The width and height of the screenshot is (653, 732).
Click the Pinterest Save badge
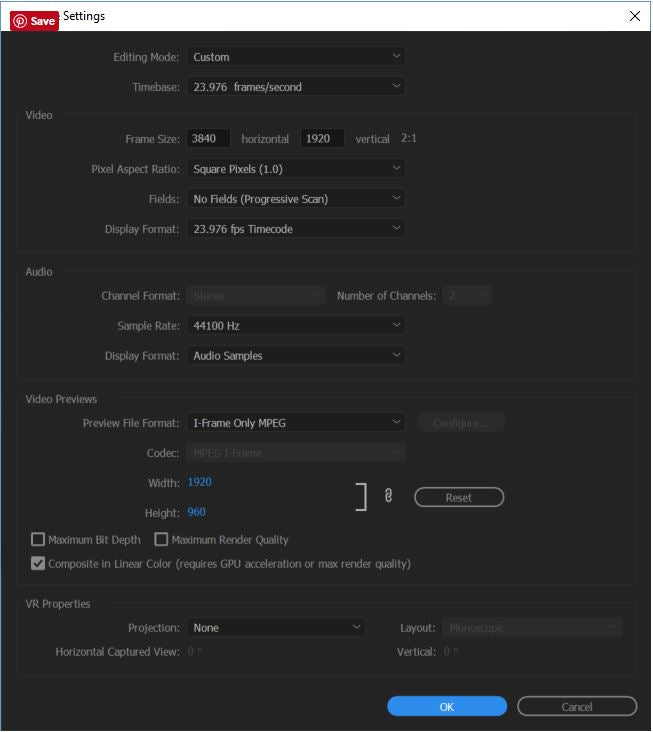35,21
